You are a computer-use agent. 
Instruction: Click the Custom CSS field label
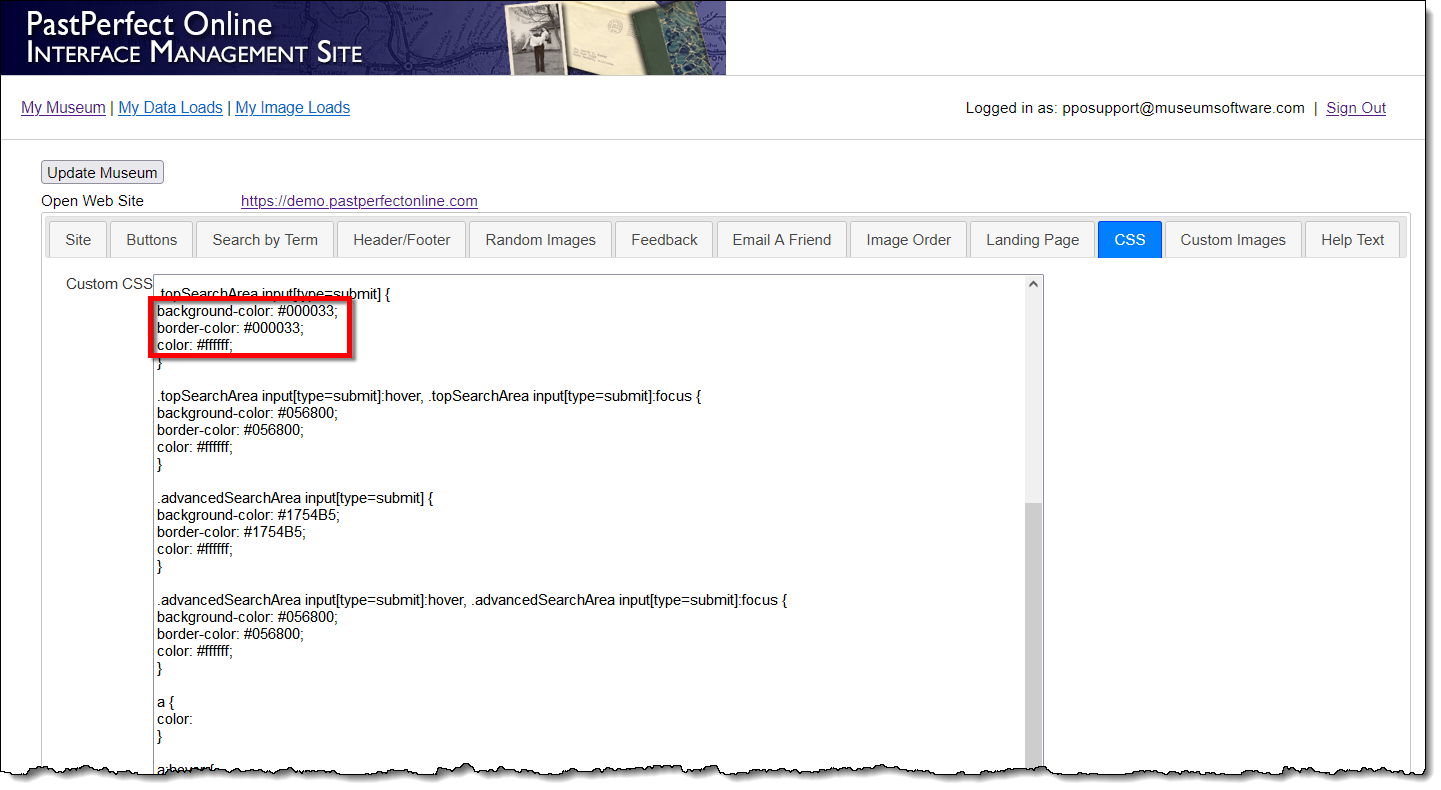[x=109, y=284]
